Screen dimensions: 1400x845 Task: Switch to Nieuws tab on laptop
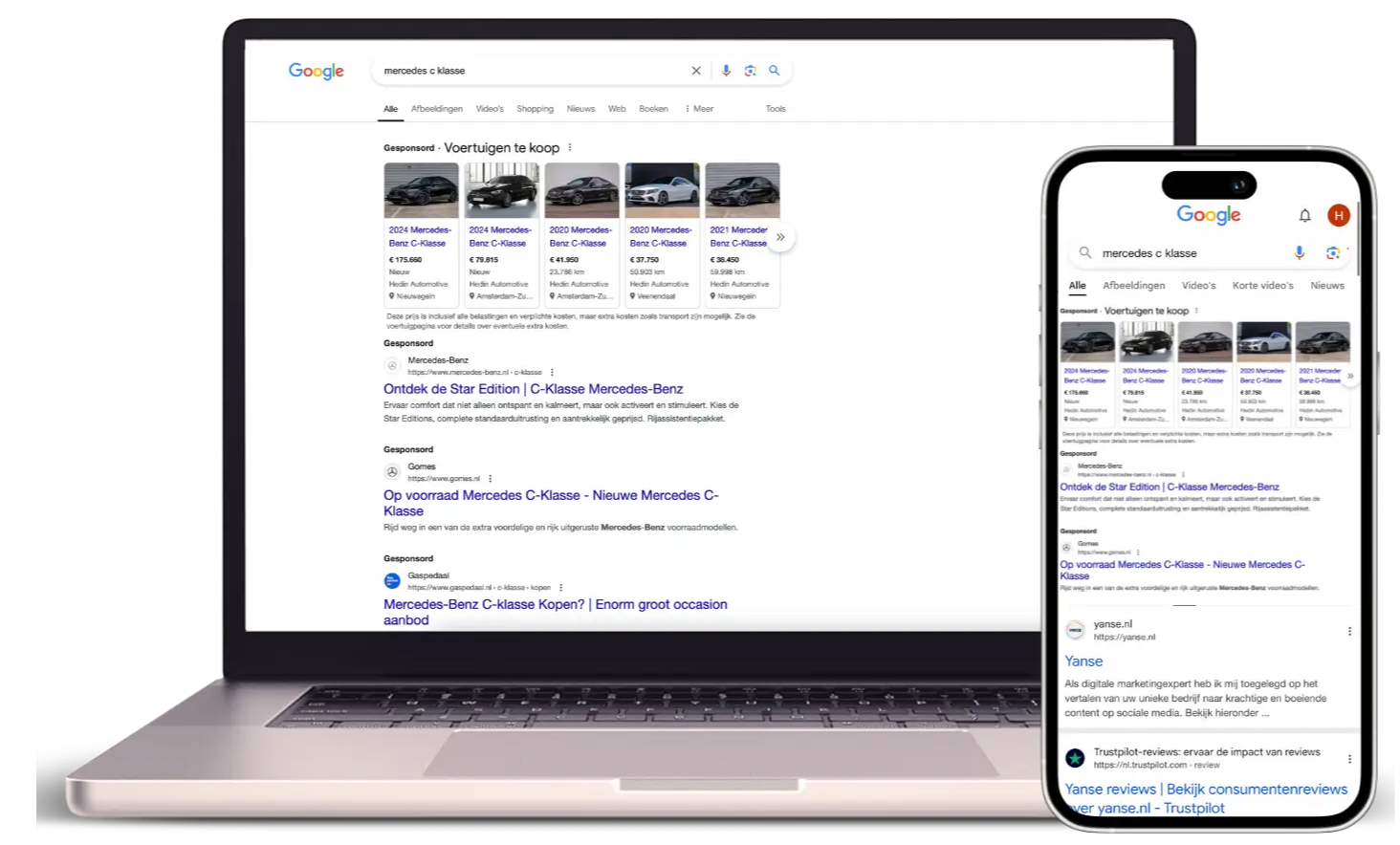[x=580, y=109]
